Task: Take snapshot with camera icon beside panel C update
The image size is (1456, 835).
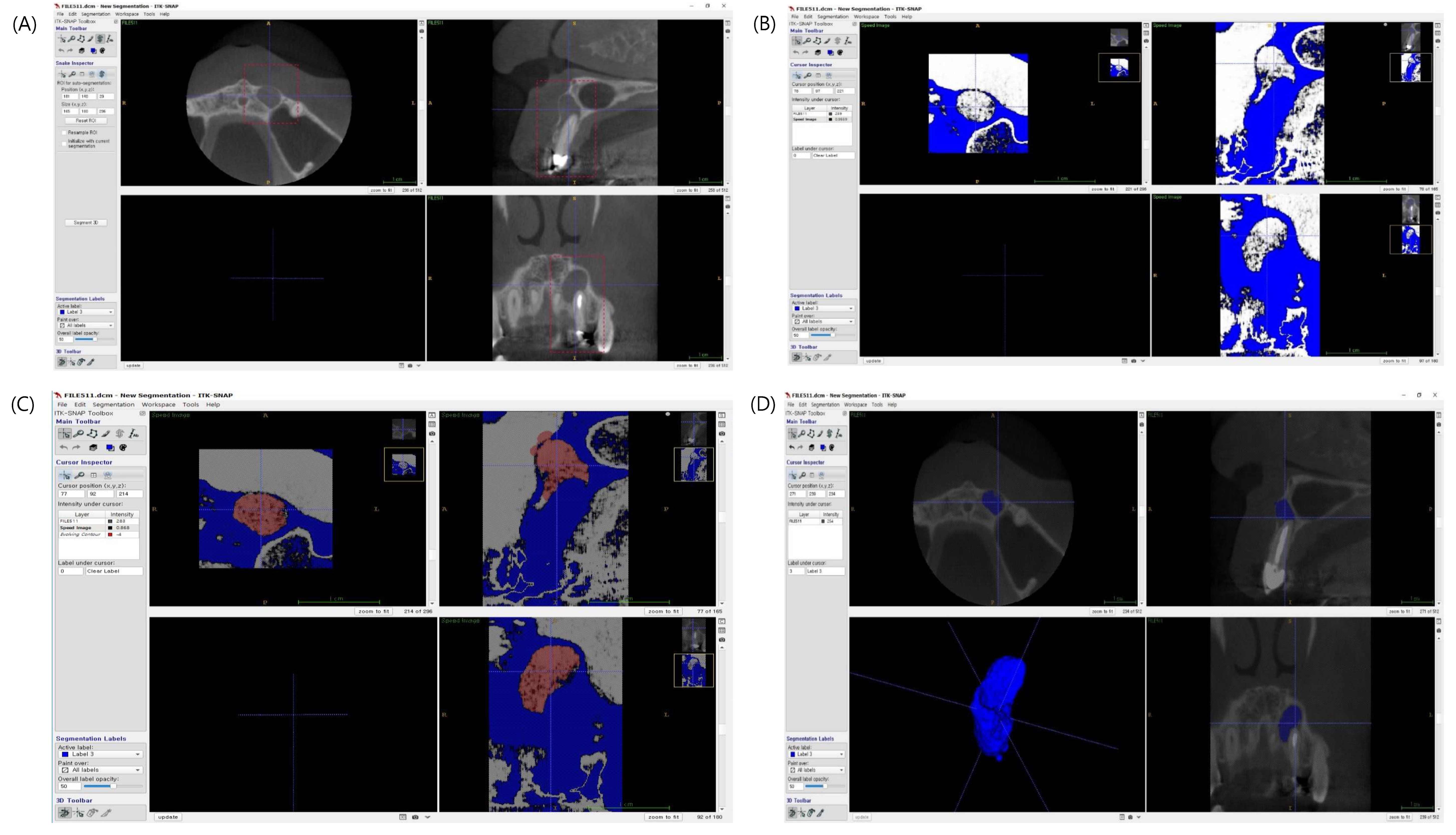Action: (415, 817)
